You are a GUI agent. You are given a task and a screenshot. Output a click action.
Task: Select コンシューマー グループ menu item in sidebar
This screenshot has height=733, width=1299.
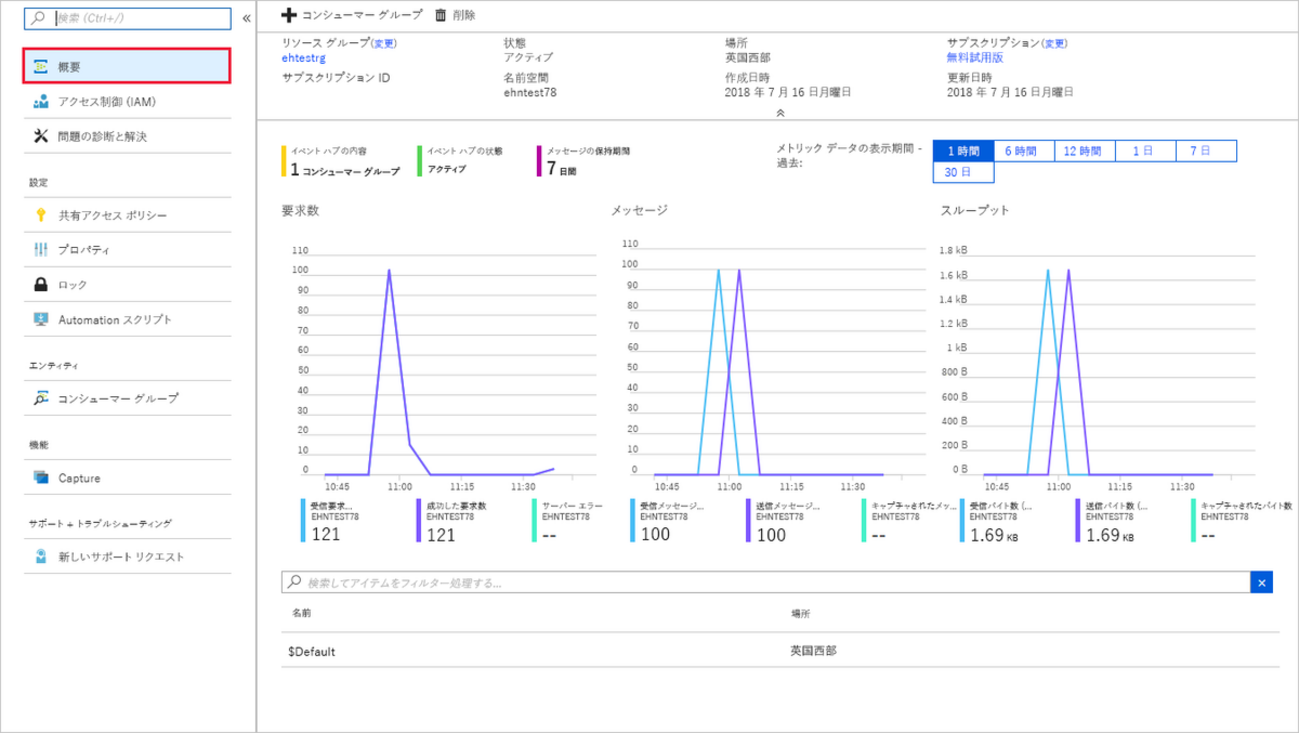pos(128,398)
